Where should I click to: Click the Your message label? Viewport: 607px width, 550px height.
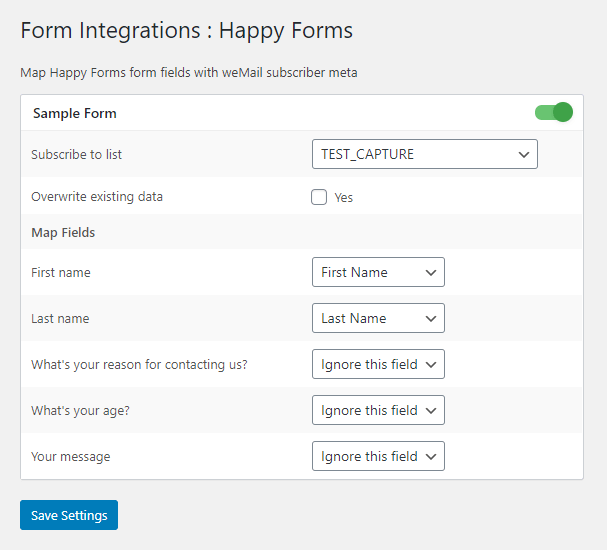(71, 457)
